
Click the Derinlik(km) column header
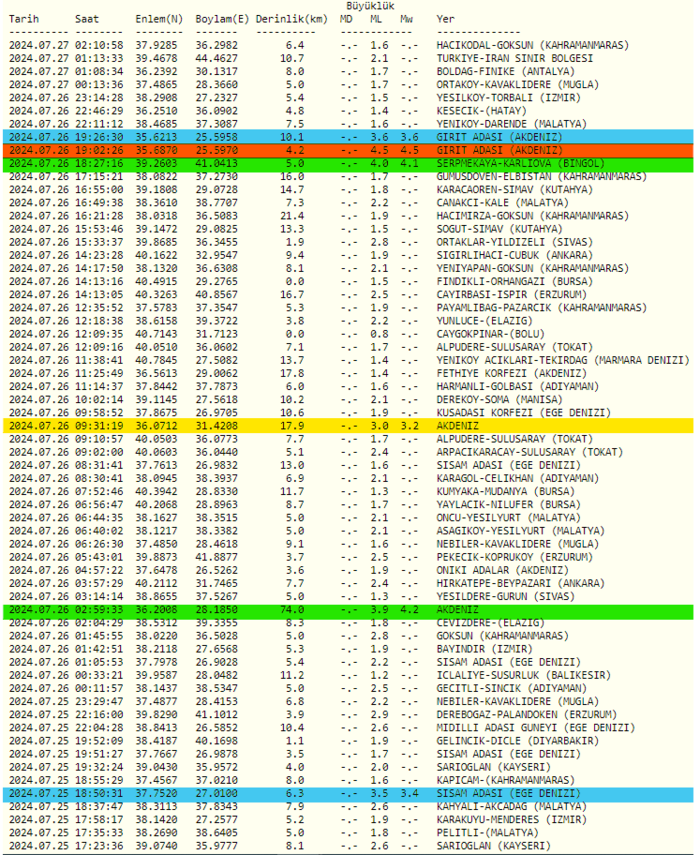[291, 19]
